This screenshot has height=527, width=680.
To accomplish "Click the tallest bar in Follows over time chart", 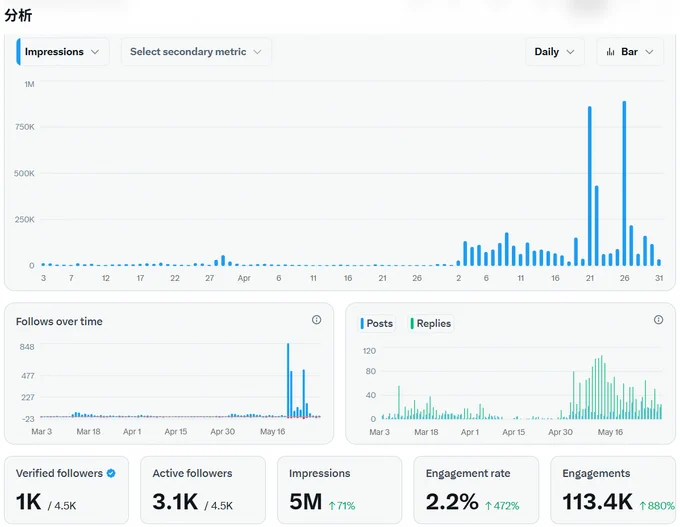I will [x=288, y=380].
